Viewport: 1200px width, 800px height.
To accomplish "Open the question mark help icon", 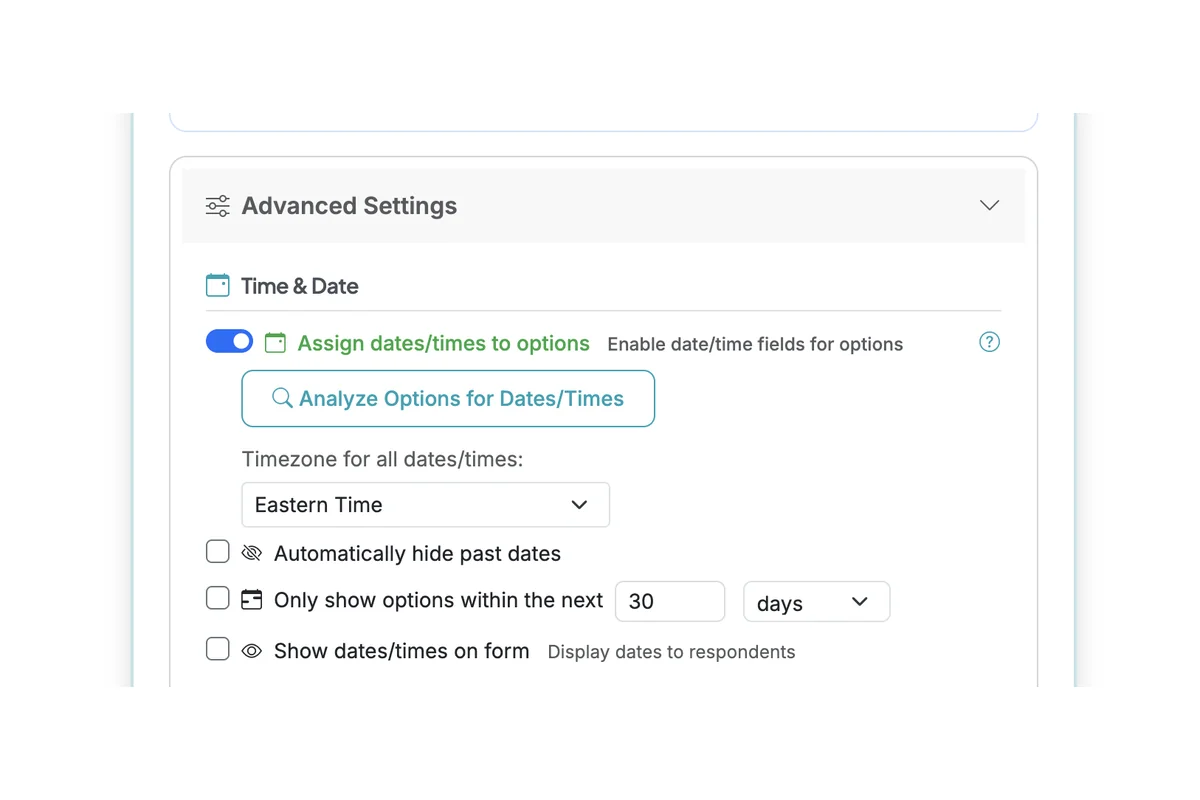I will [x=989, y=342].
